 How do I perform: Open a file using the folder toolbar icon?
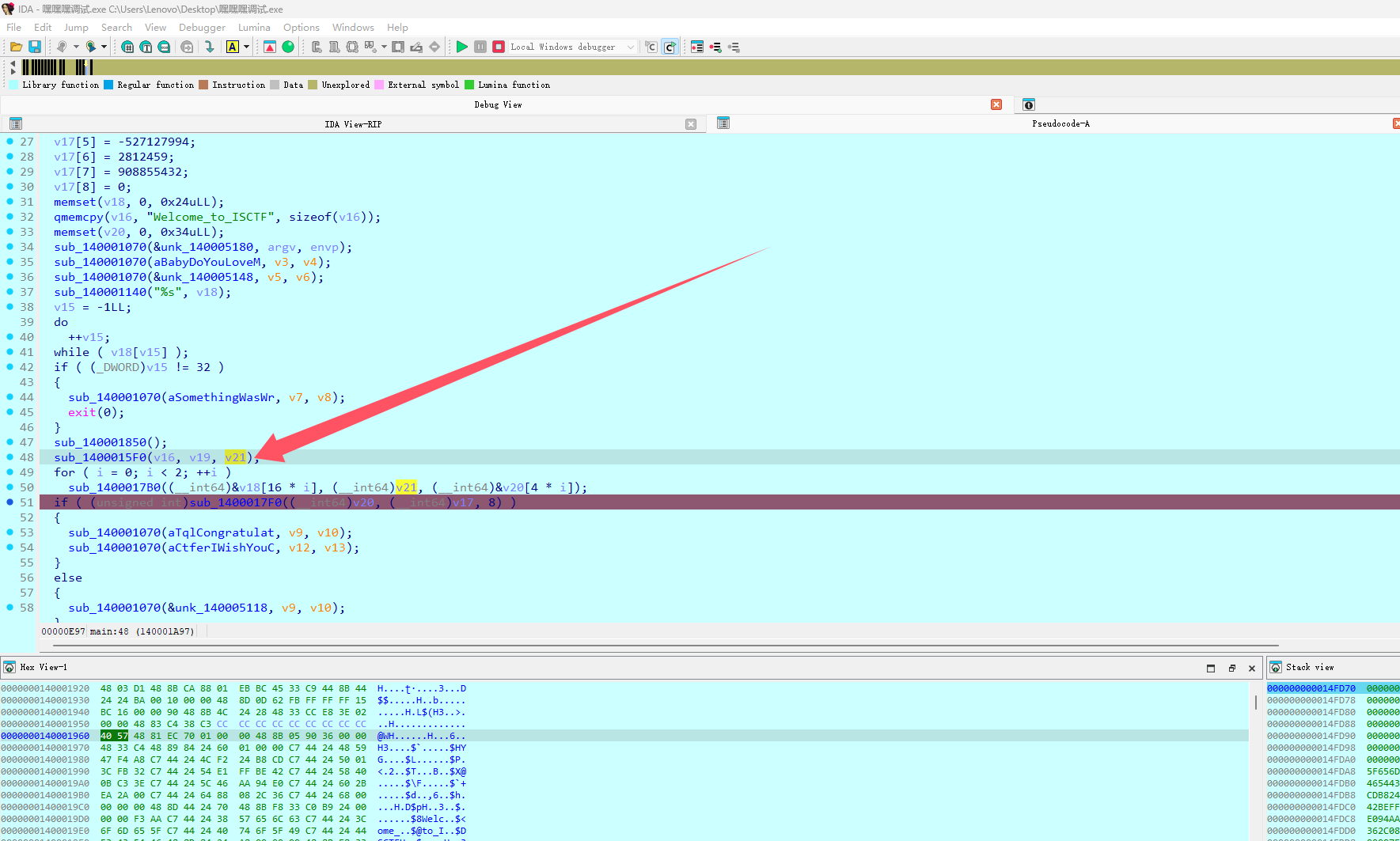point(16,46)
